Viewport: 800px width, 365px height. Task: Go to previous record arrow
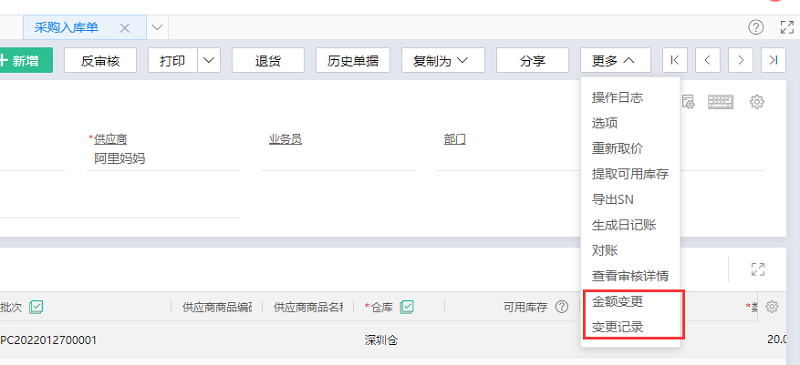(x=707, y=60)
